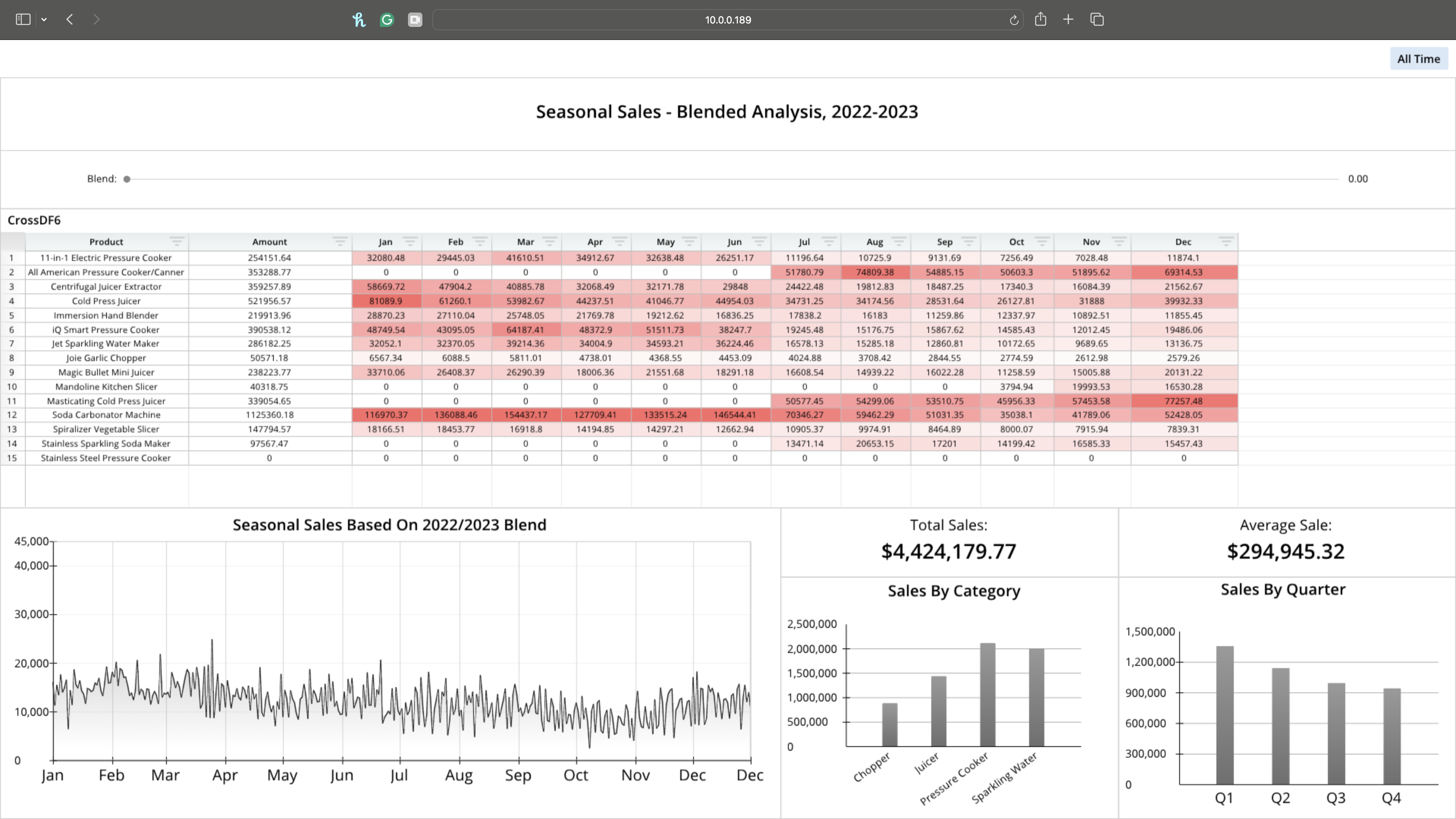Select the Joie Garlic Chopper product cell

click(x=106, y=358)
